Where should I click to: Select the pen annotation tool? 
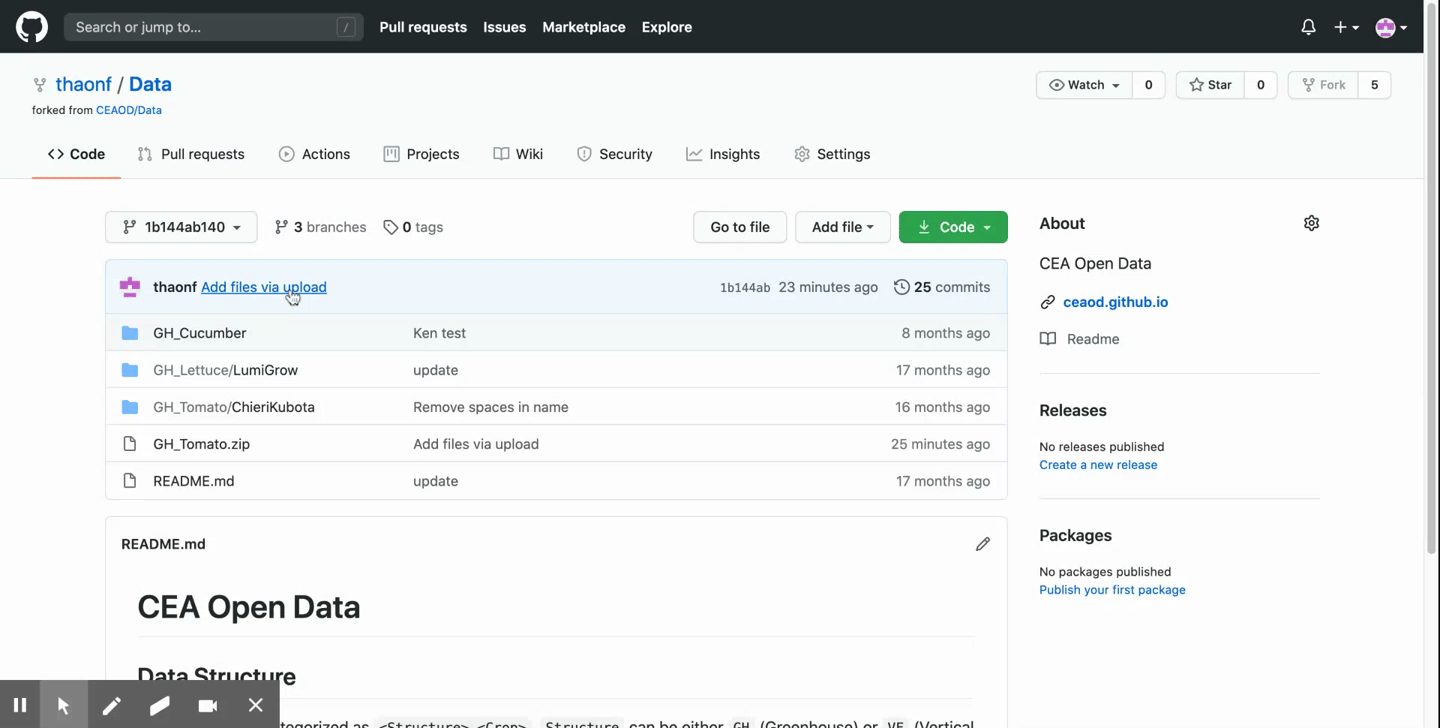pos(111,705)
